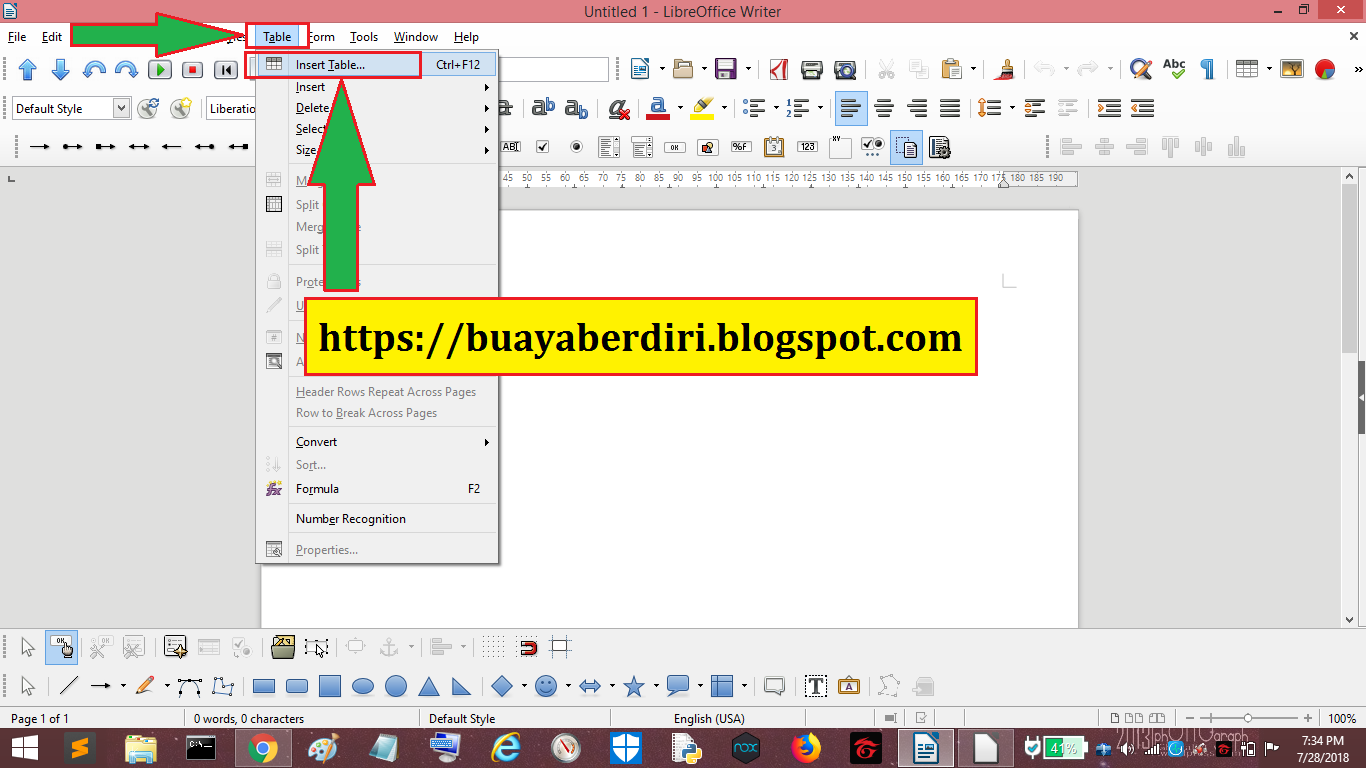
Task: Toggle Justified alignment button
Action: click(x=950, y=108)
